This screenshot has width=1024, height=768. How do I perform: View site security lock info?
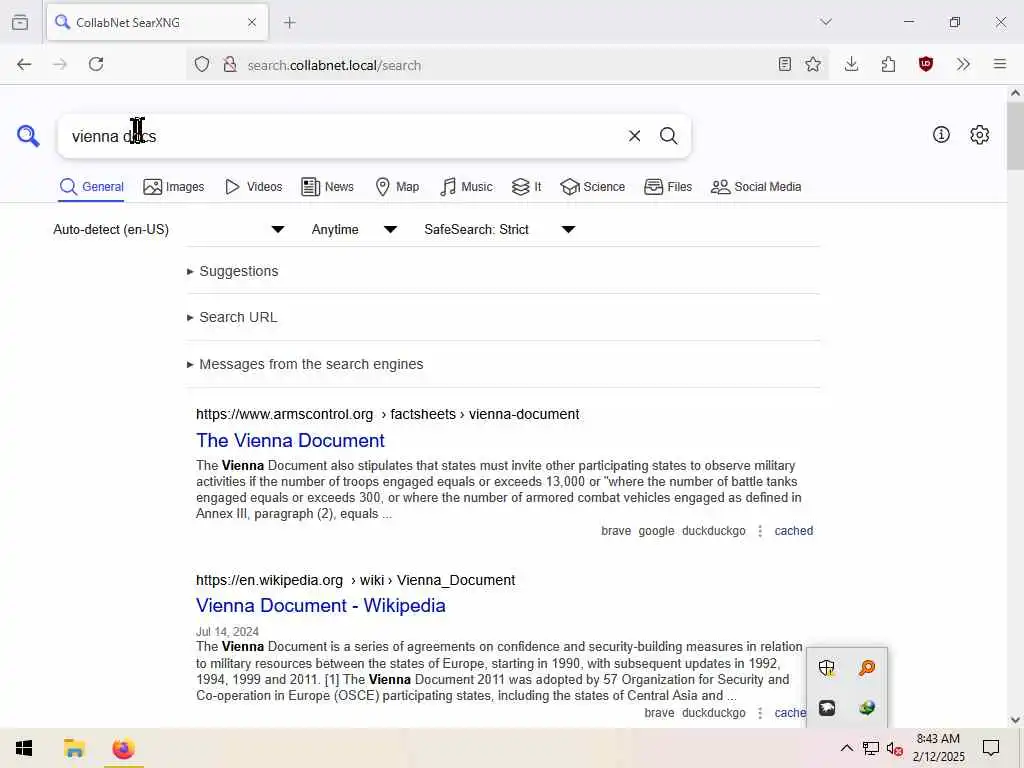coord(230,64)
